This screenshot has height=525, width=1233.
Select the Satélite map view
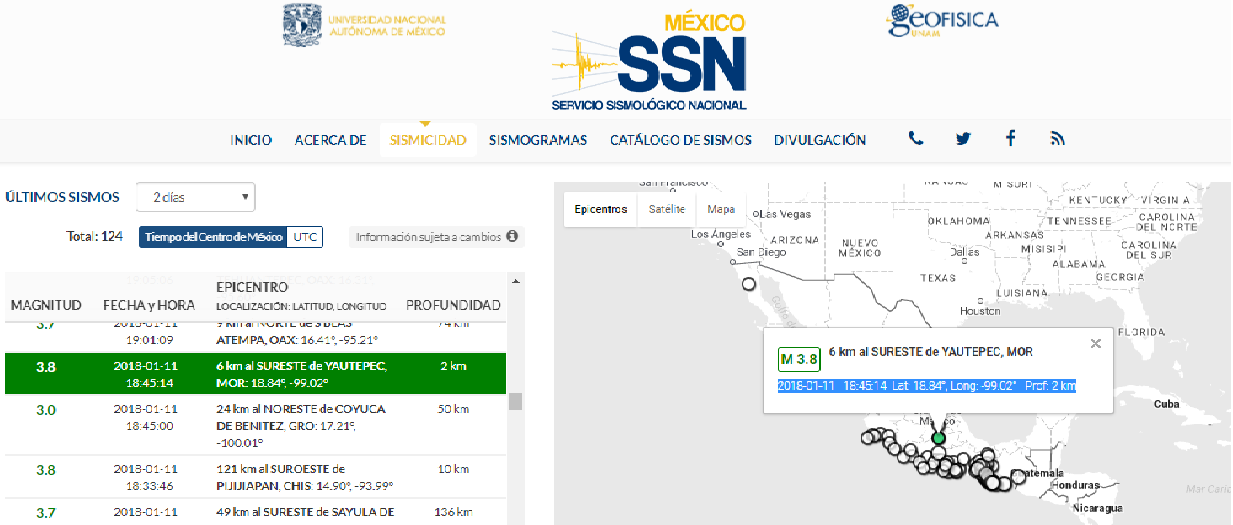point(667,209)
